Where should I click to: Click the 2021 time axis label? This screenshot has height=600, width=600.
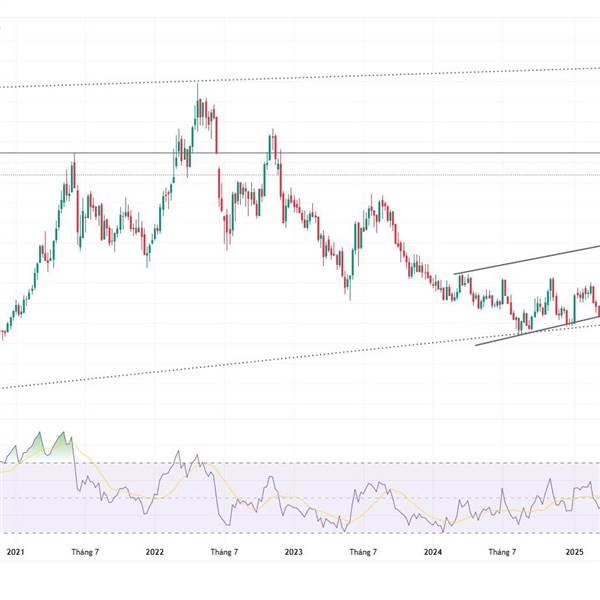coord(15,552)
